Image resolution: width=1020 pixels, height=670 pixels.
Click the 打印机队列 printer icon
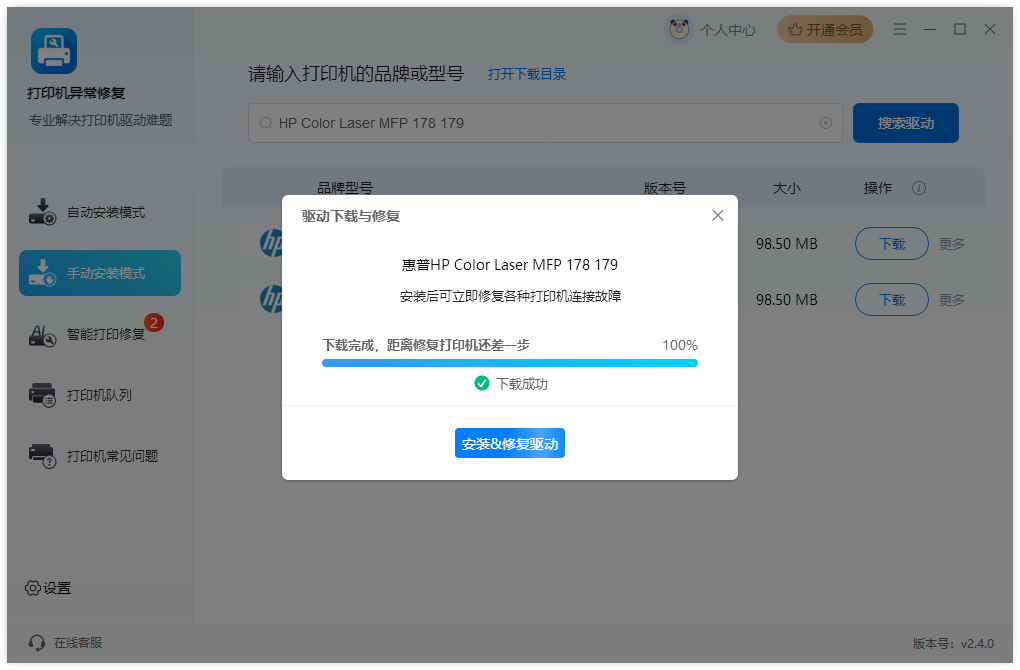click(42, 395)
